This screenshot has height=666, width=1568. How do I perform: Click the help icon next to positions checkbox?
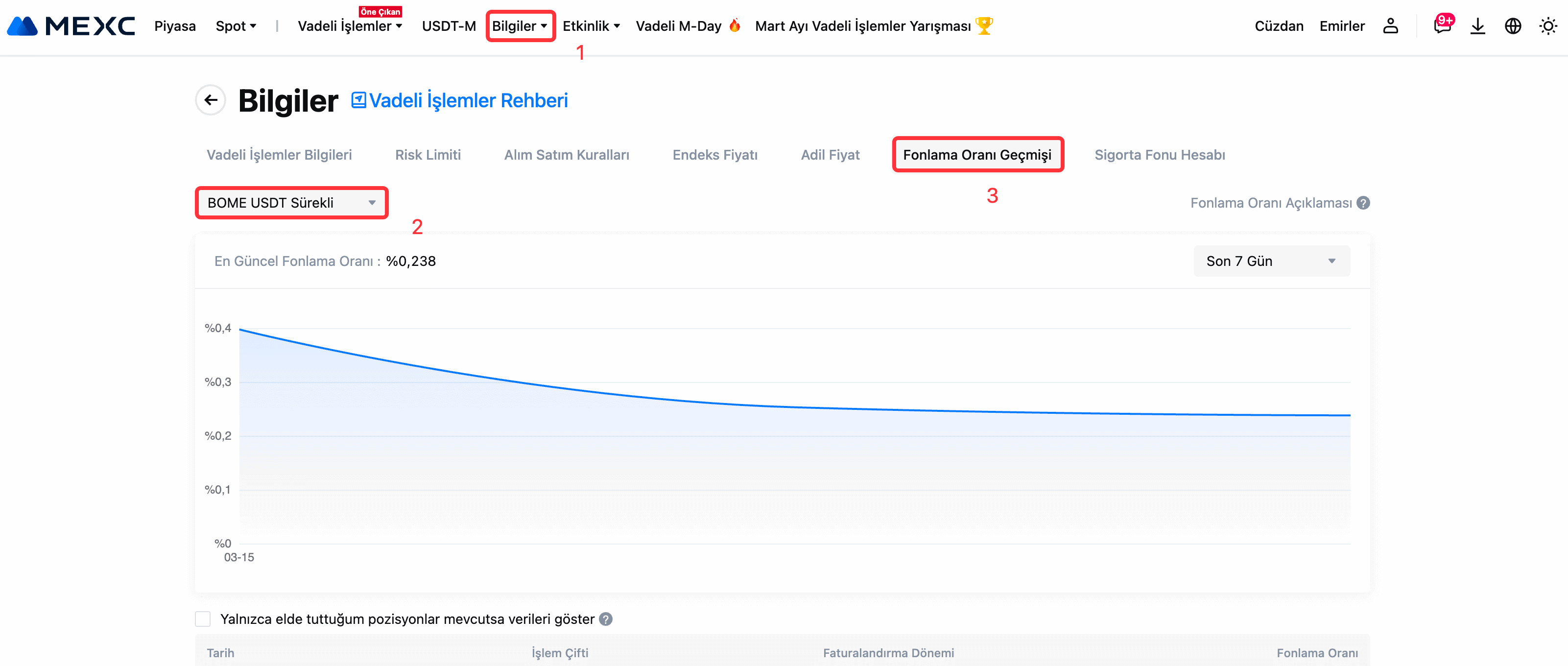[x=606, y=619]
